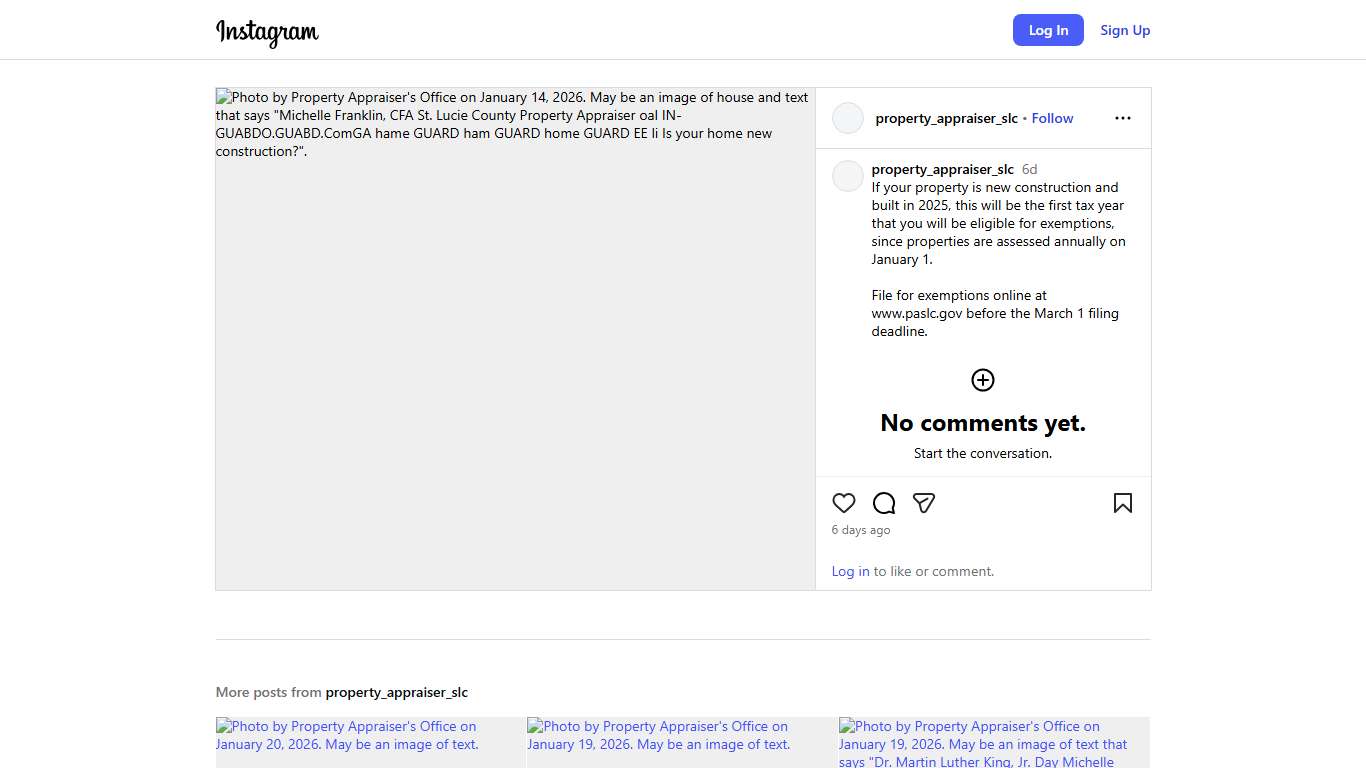
Task: Save post with the bookmark icon
Action: tap(1122, 503)
